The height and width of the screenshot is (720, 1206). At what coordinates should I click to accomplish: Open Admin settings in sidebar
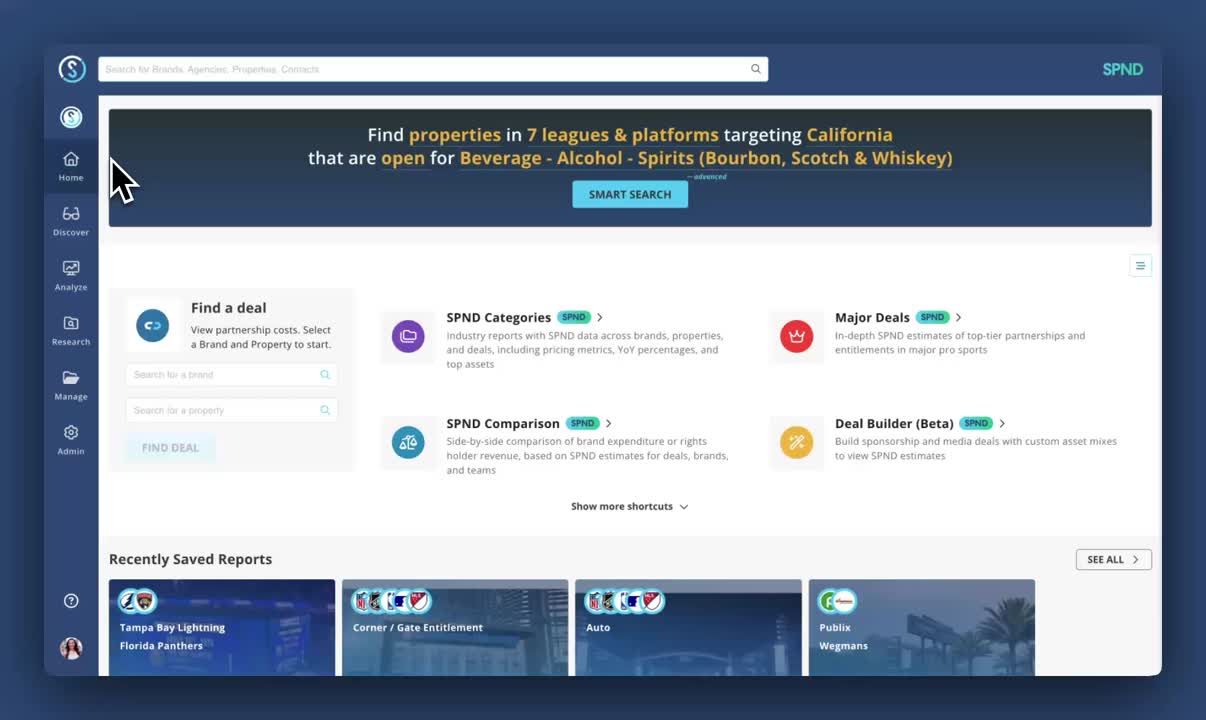[x=71, y=440]
